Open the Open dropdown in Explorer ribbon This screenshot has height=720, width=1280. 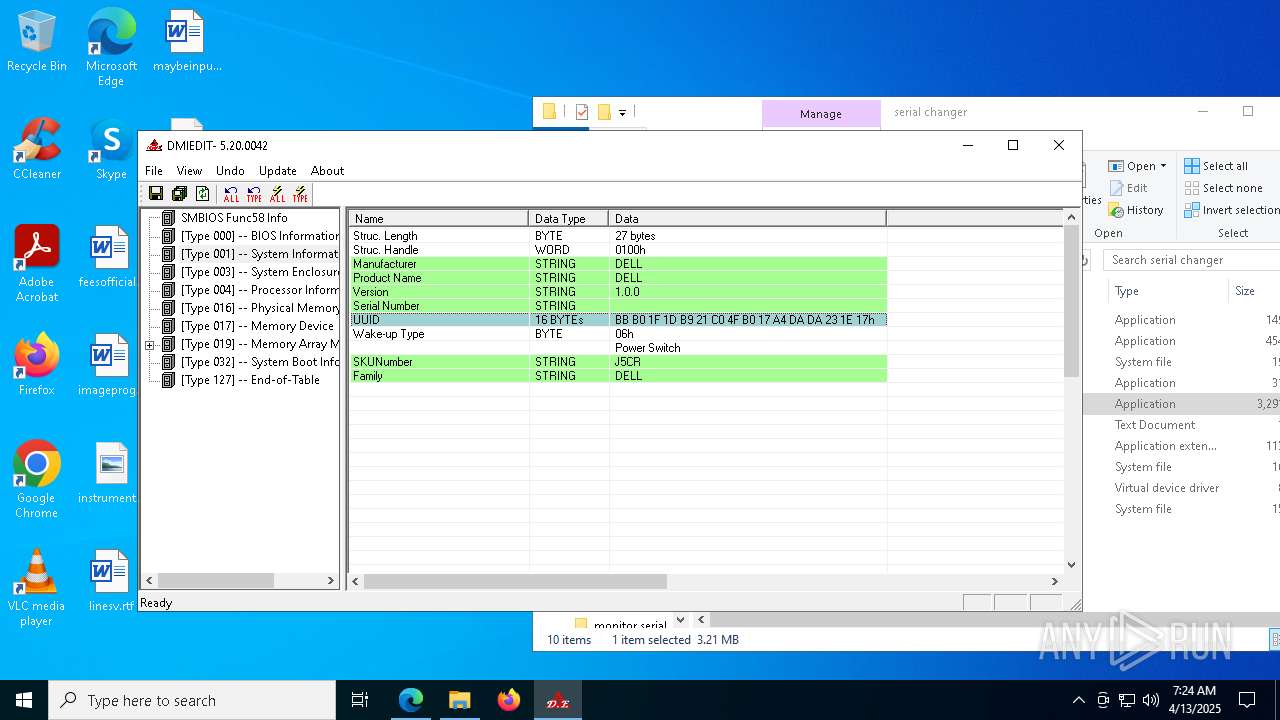(x=1138, y=166)
